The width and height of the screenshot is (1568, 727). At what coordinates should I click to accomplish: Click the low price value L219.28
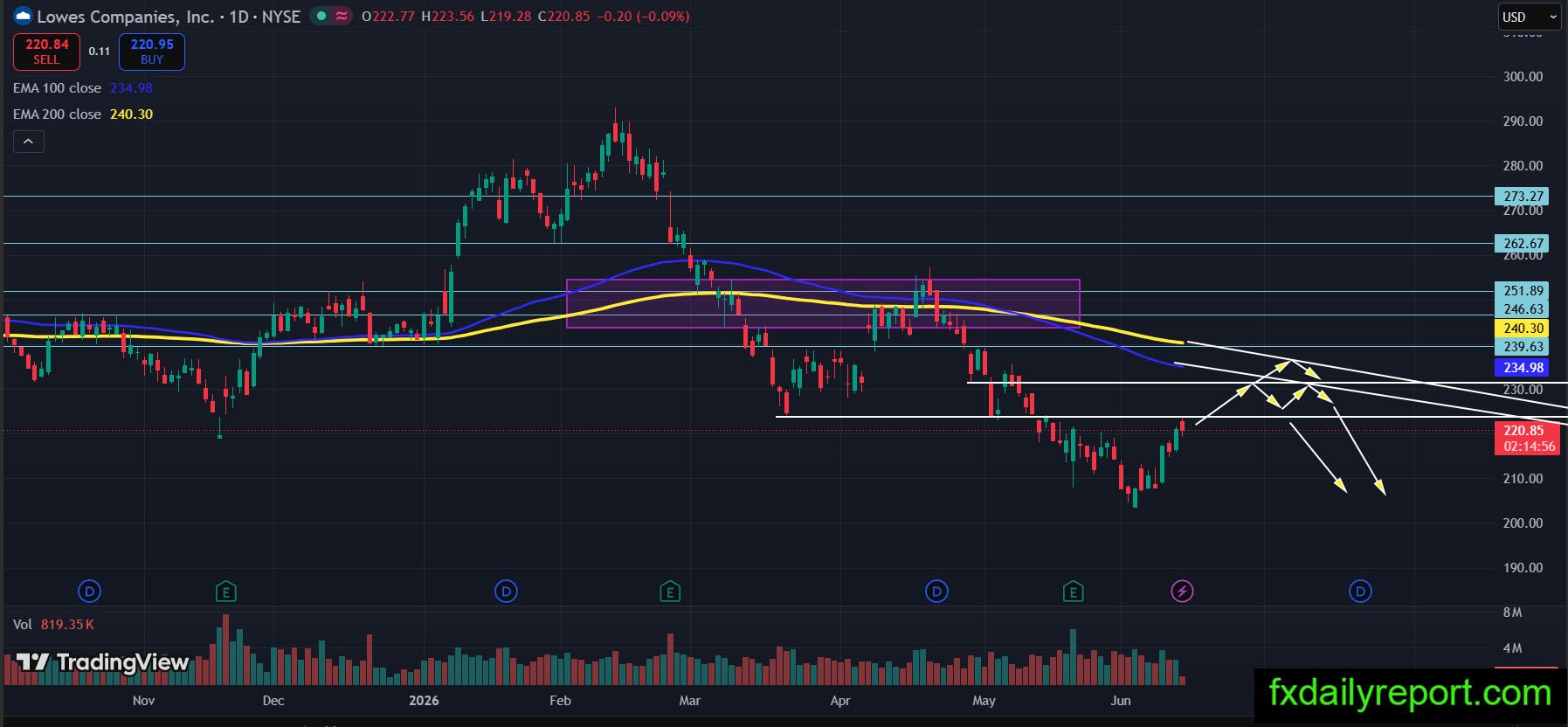click(506, 17)
